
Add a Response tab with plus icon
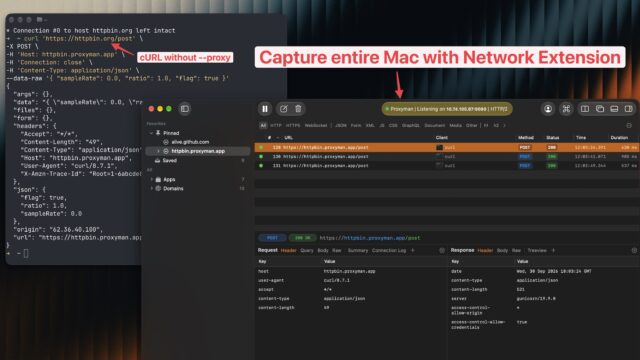click(x=553, y=251)
